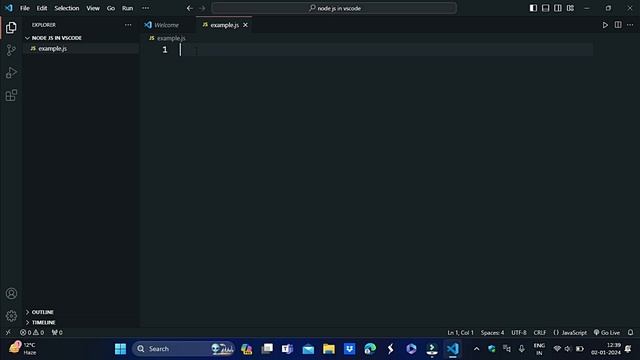Click the VS Code taskbar icon

pyautogui.click(x=453, y=349)
